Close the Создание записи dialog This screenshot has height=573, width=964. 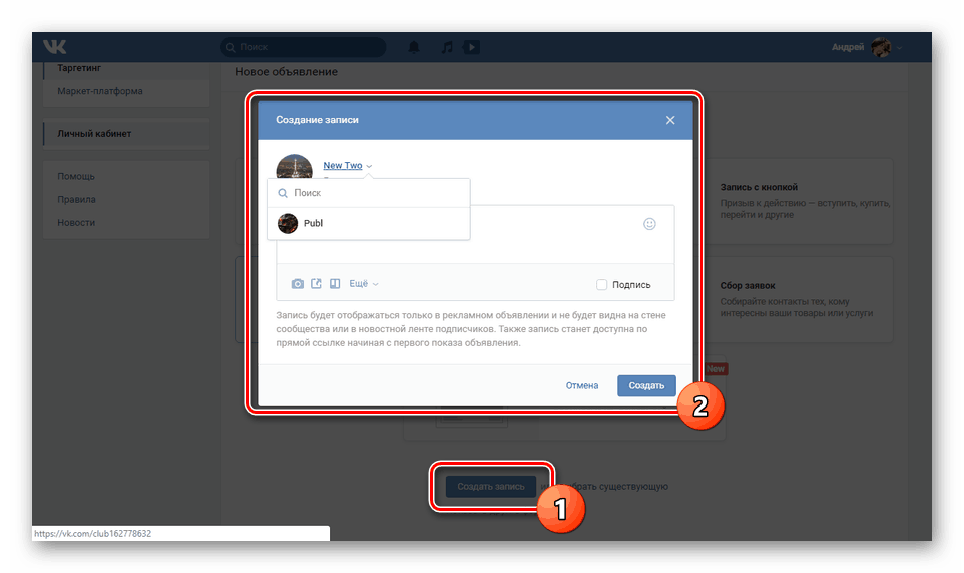(x=670, y=120)
